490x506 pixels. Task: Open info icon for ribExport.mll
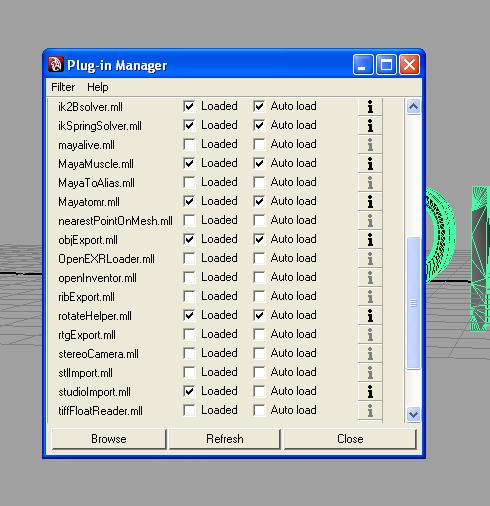(370, 297)
